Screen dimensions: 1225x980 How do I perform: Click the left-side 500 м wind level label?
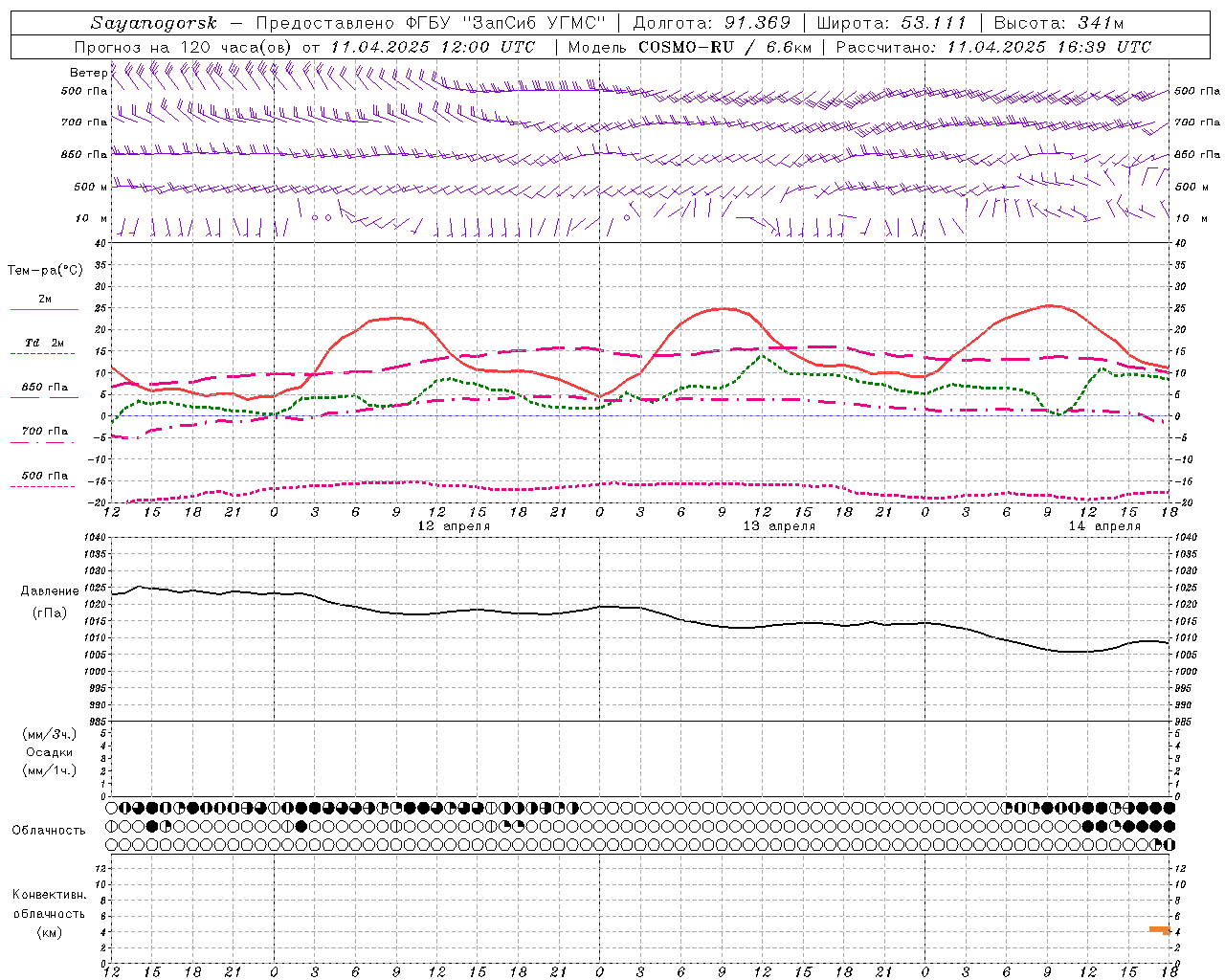[91, 187]
